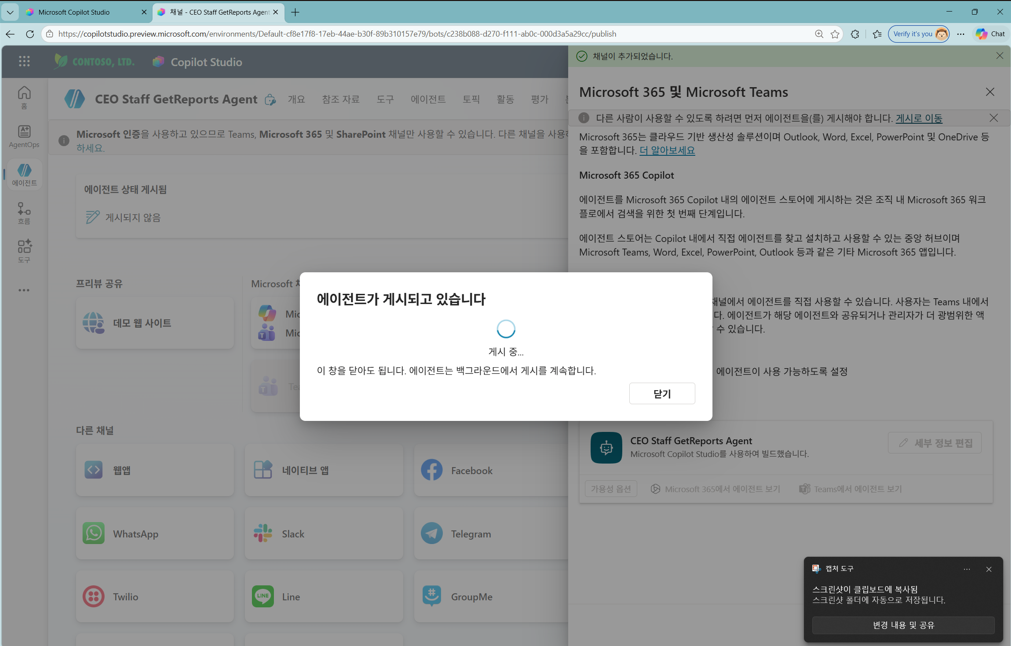This screenshot has width=1011, height=646.
Task: Select the 에이전트 sidebar icon
Action: 24,174
